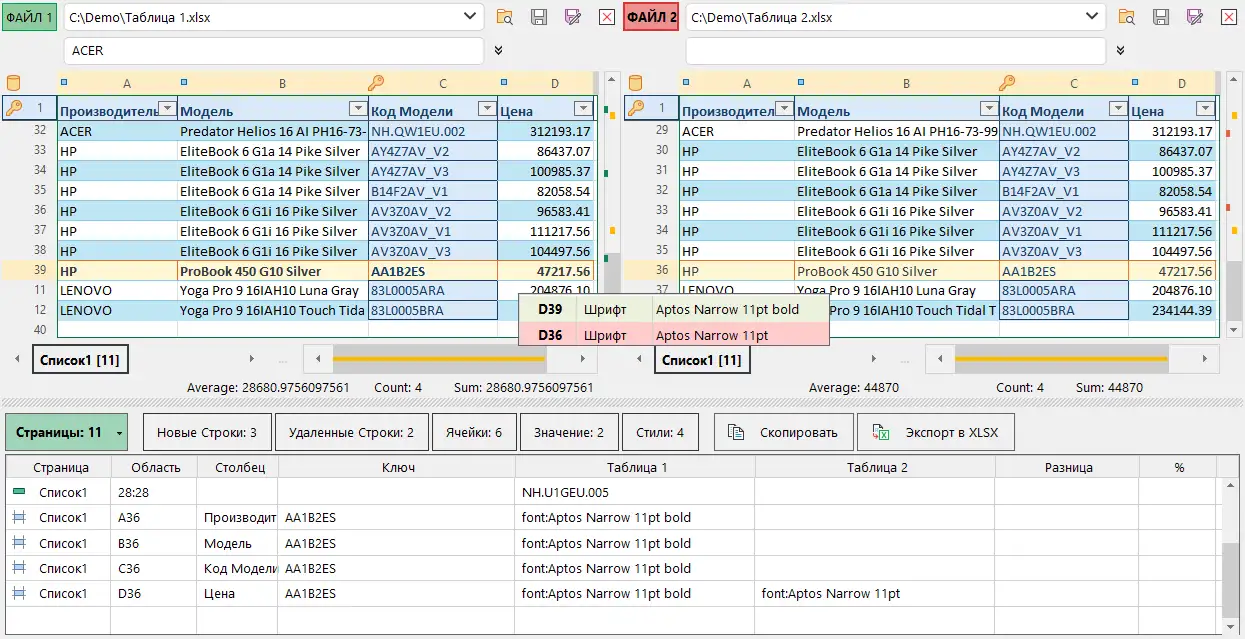
Task: Open Производитель filter in left table
Action: (168, 109)
